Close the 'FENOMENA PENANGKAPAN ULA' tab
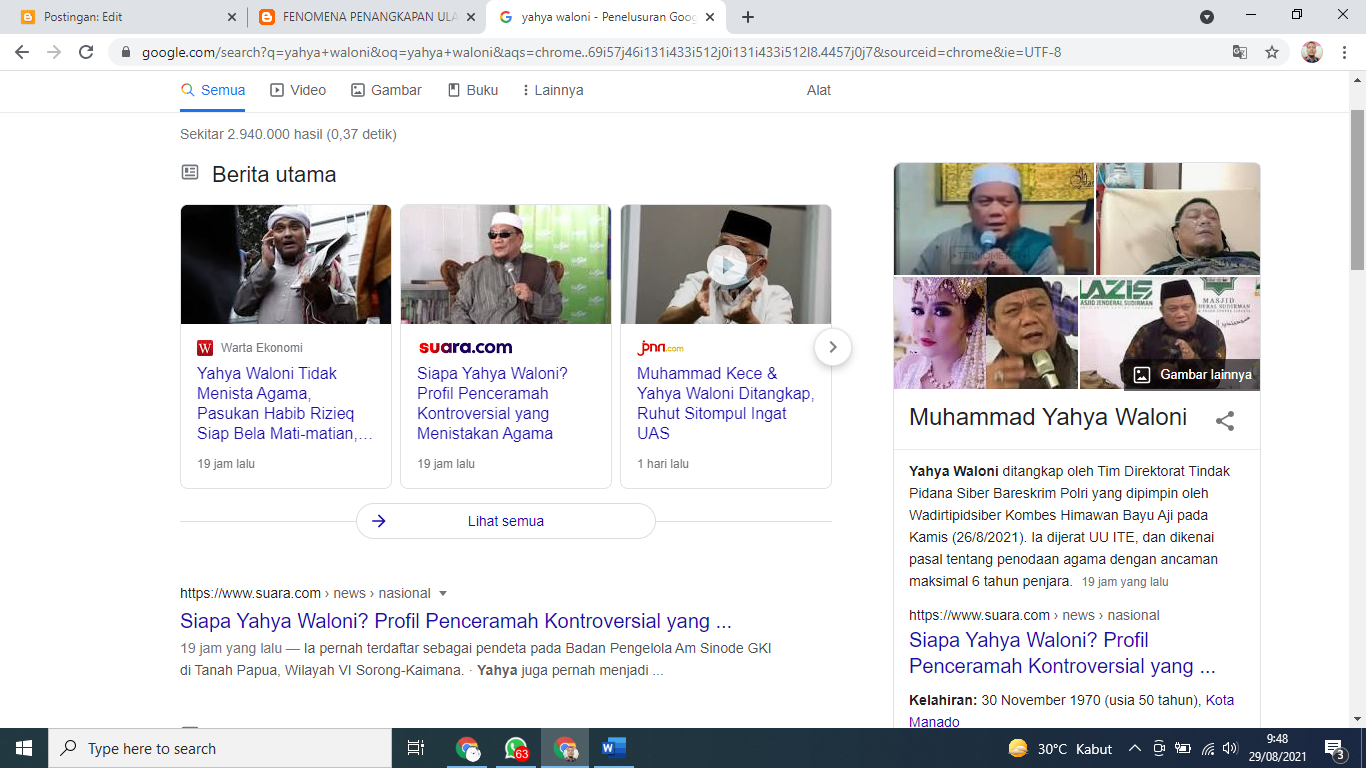The width and height of the screenshot is (1366, 768). click(472, 17)
